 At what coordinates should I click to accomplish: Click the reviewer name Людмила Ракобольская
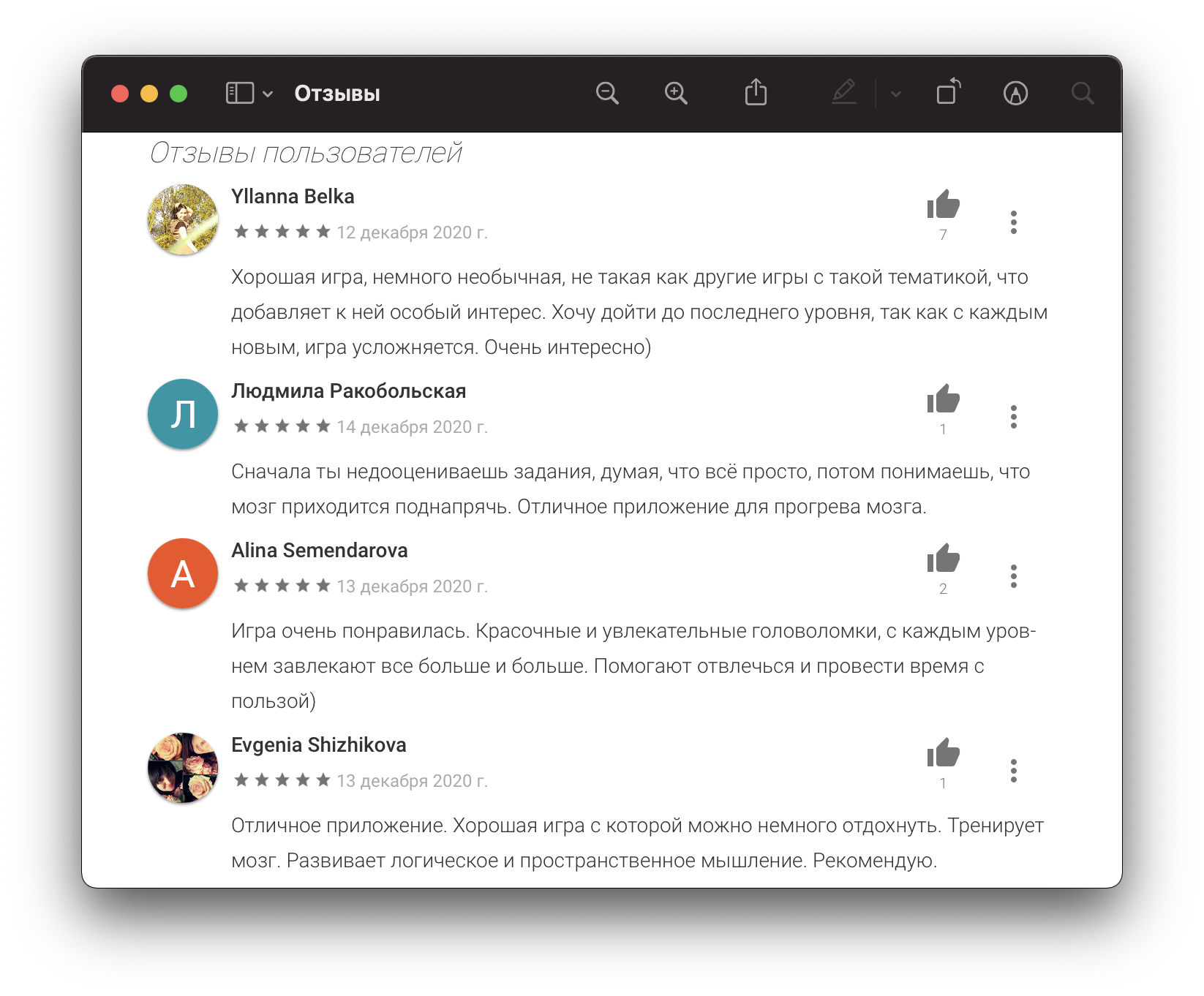pos(349,391)
